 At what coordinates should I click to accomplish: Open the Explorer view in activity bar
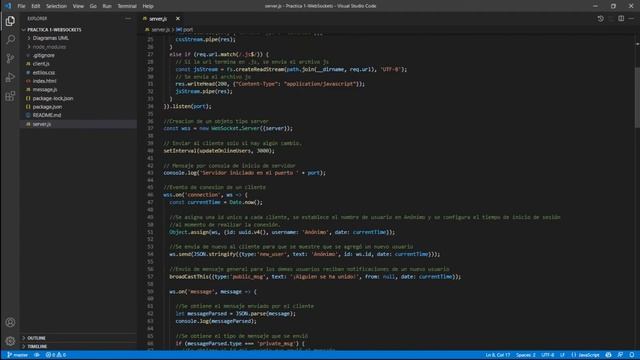click(x=10, y=21)
